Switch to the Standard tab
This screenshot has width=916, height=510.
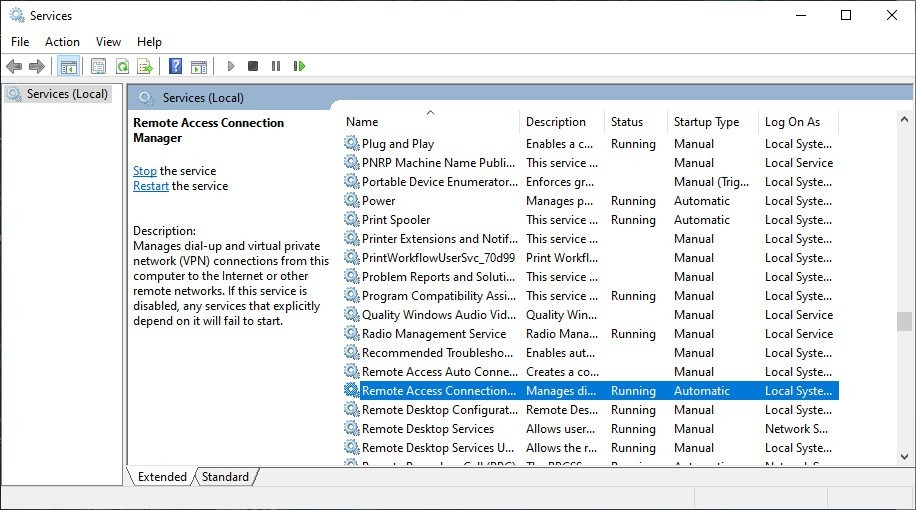coord(225,477)
